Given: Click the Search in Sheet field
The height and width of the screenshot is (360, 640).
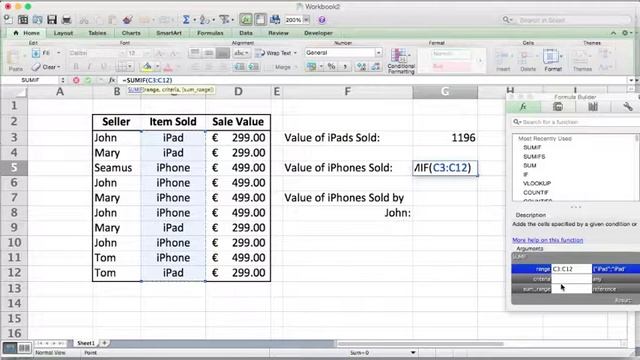Looking at the screenshot, I should coord(567,20).
